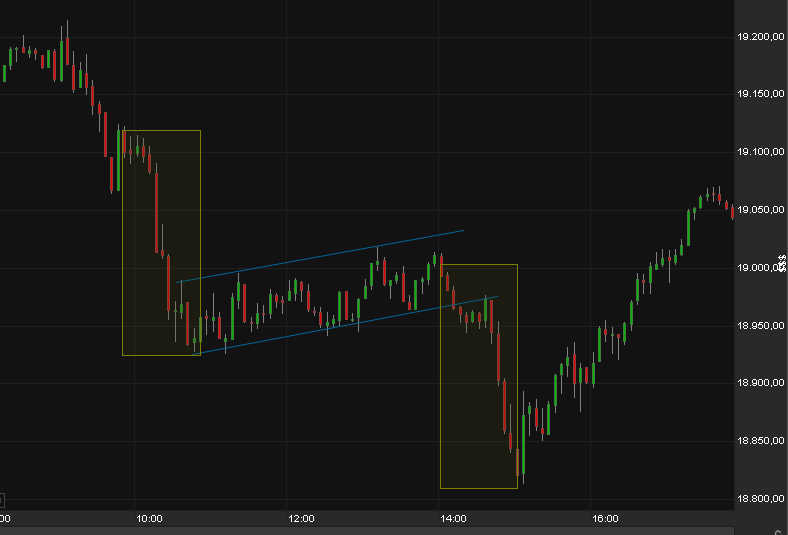The height and width of the screenshot is (535, 788).
Task: Click the 18.850,00 price axis label
Action: 760,441
